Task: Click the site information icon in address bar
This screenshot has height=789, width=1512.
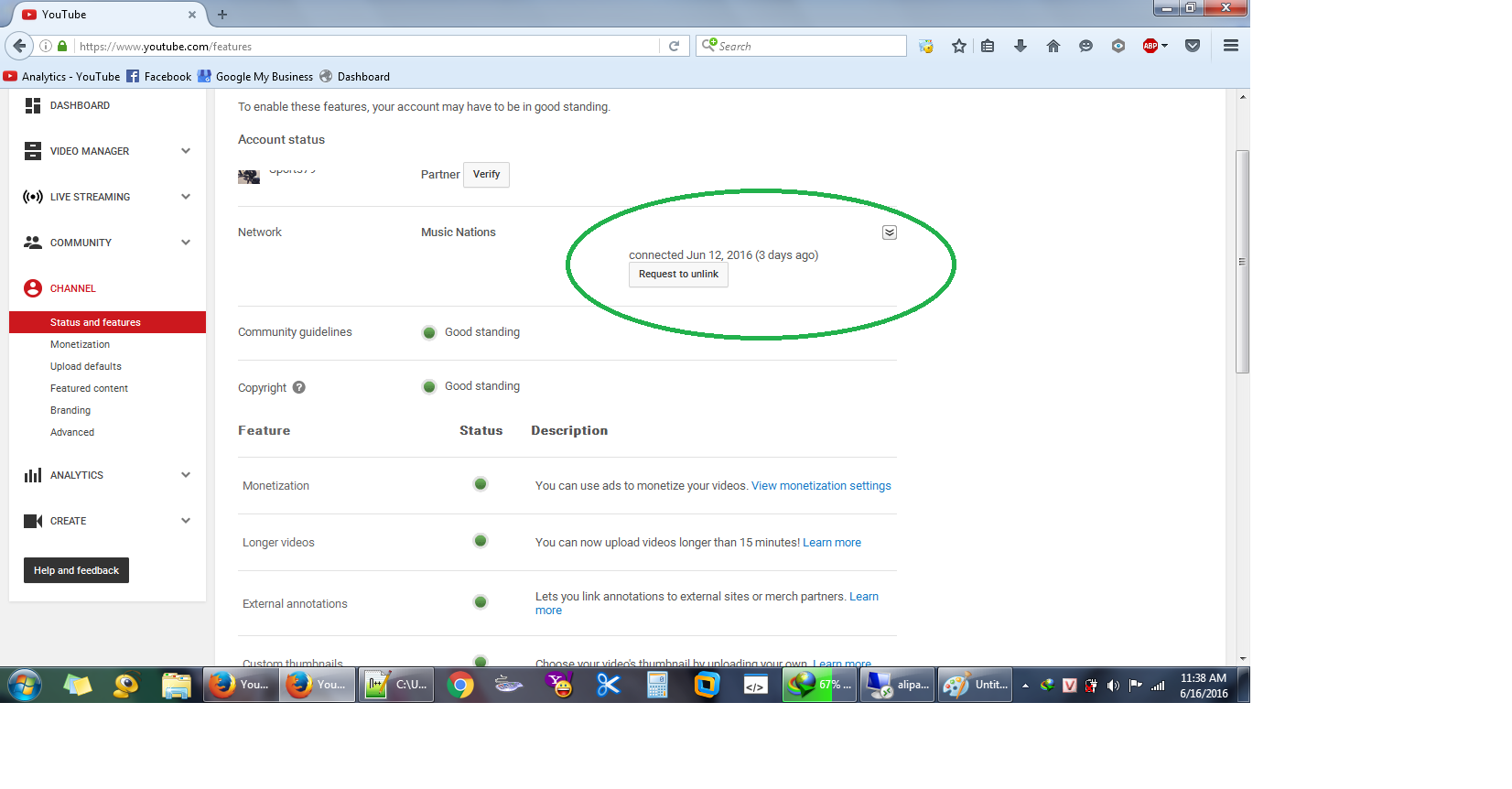Action: (x=46, y=46)
